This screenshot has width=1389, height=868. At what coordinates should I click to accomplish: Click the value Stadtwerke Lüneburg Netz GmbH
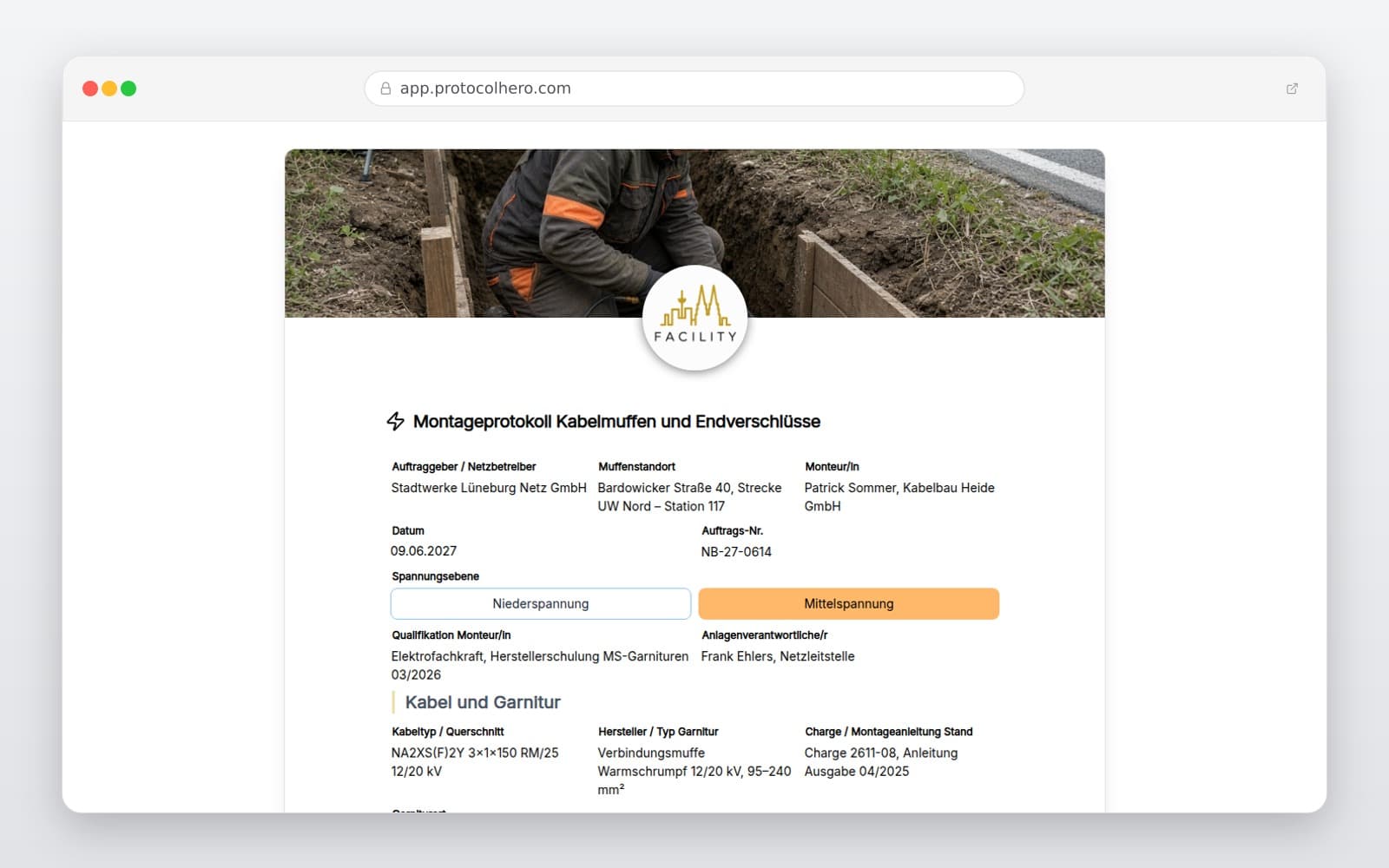point(489,488)
